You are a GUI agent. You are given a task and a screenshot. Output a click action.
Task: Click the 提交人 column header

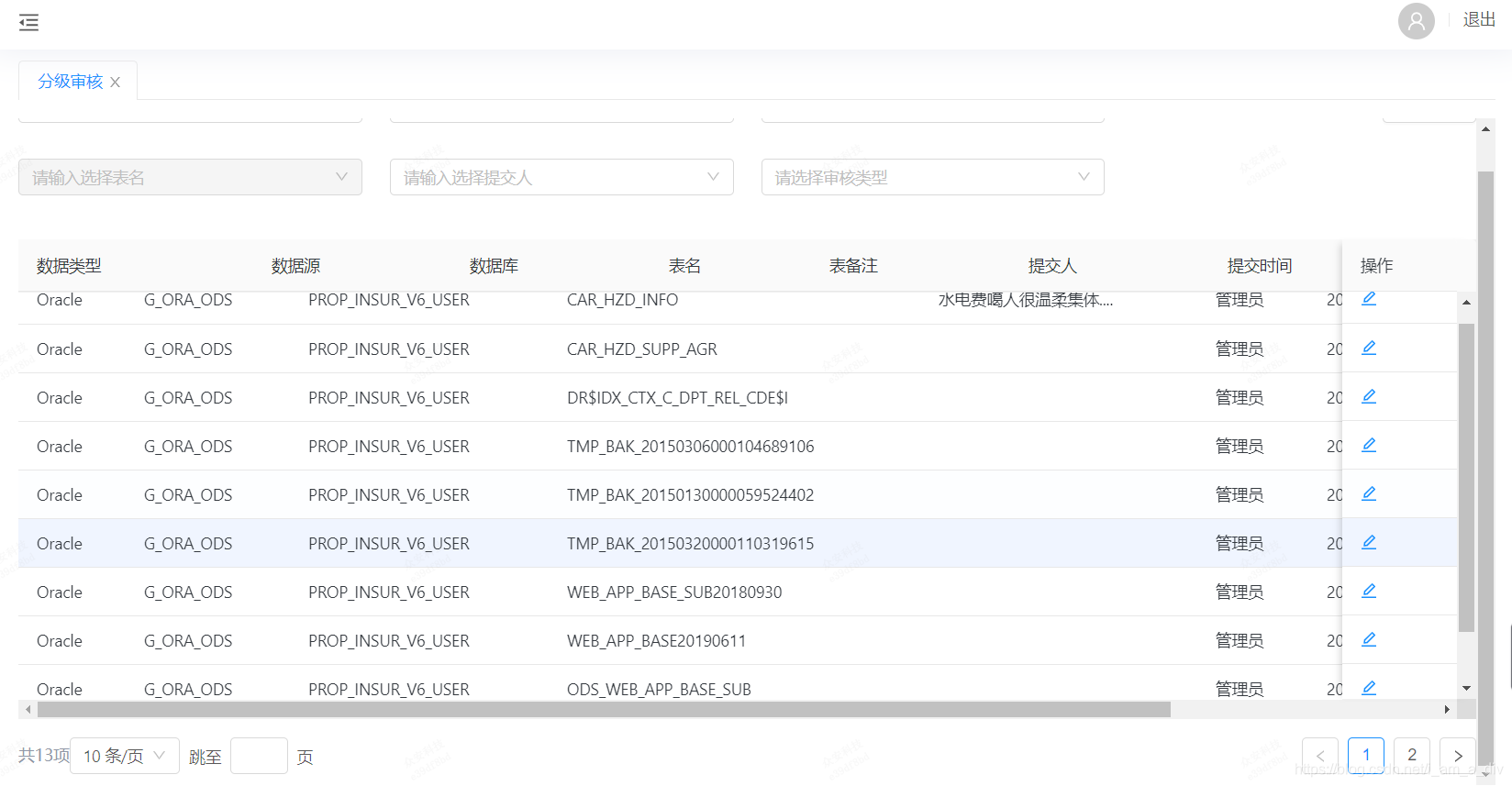click(1052, 266)
